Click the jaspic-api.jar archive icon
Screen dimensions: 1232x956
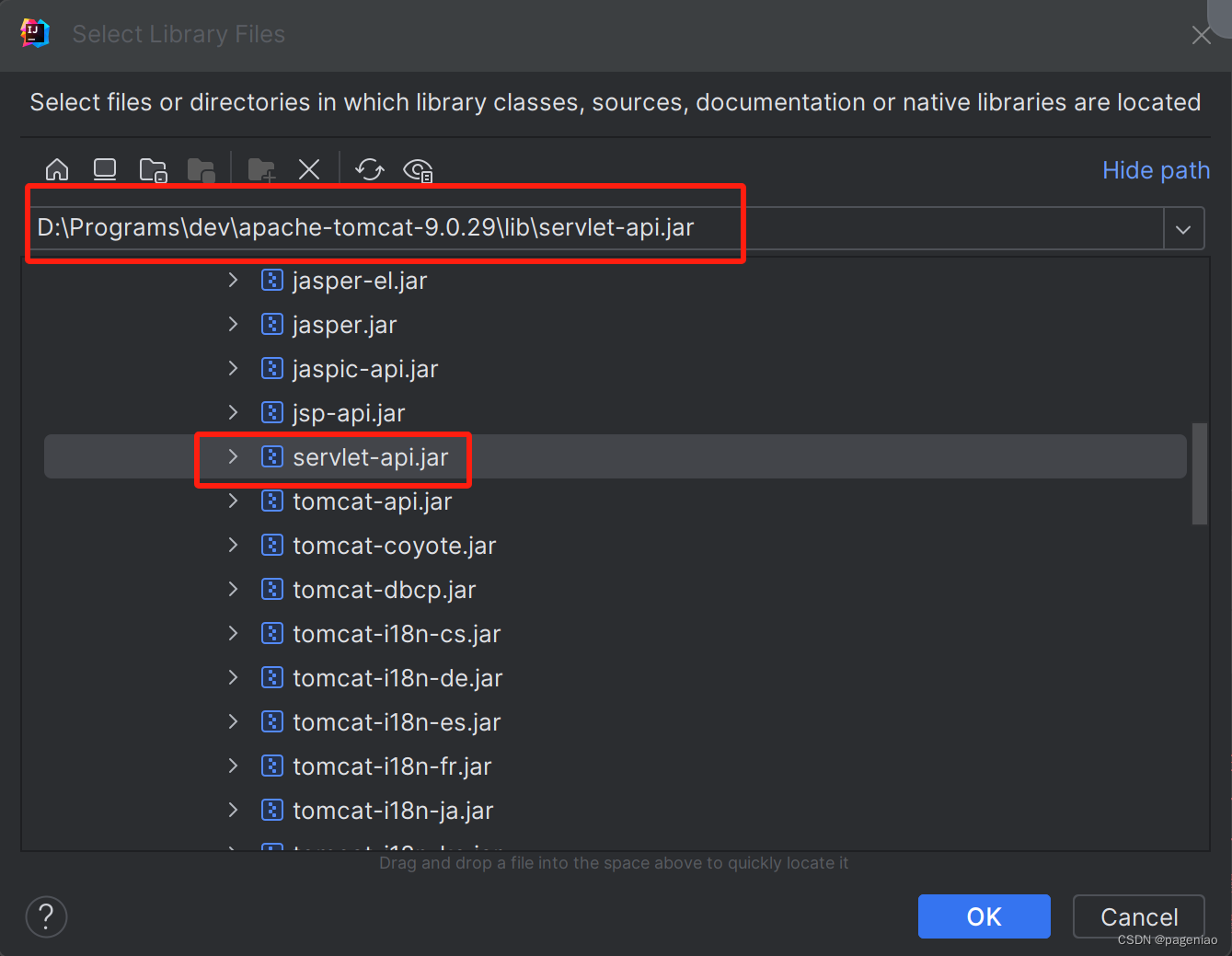click(x=272, y=368)
